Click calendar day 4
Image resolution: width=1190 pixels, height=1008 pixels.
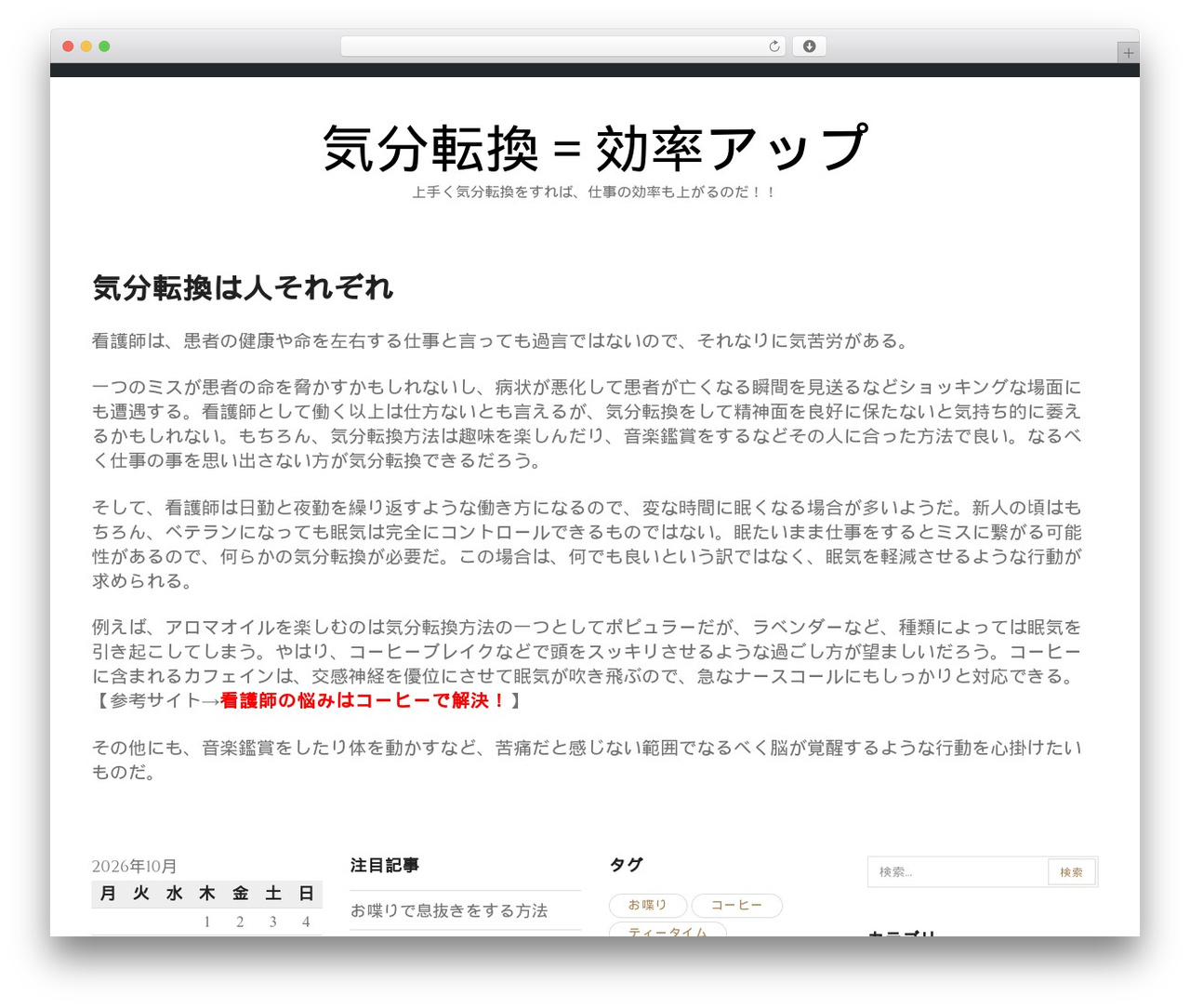[x=306, y=922]
